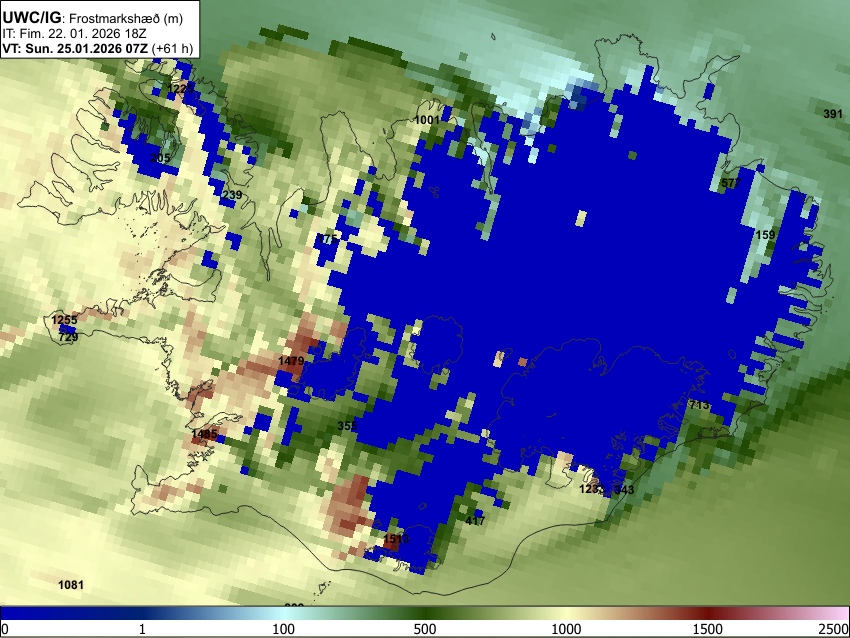
Task: Click the 'UWC/IG: Frostmarkshæð (m)' title text
Action: click(93, 18)
